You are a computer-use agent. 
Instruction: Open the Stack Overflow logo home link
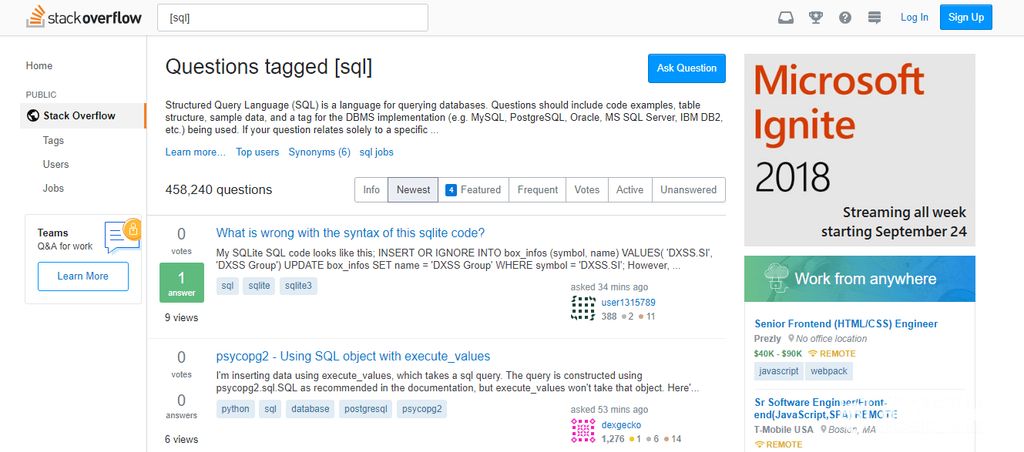tap(84, 17)
